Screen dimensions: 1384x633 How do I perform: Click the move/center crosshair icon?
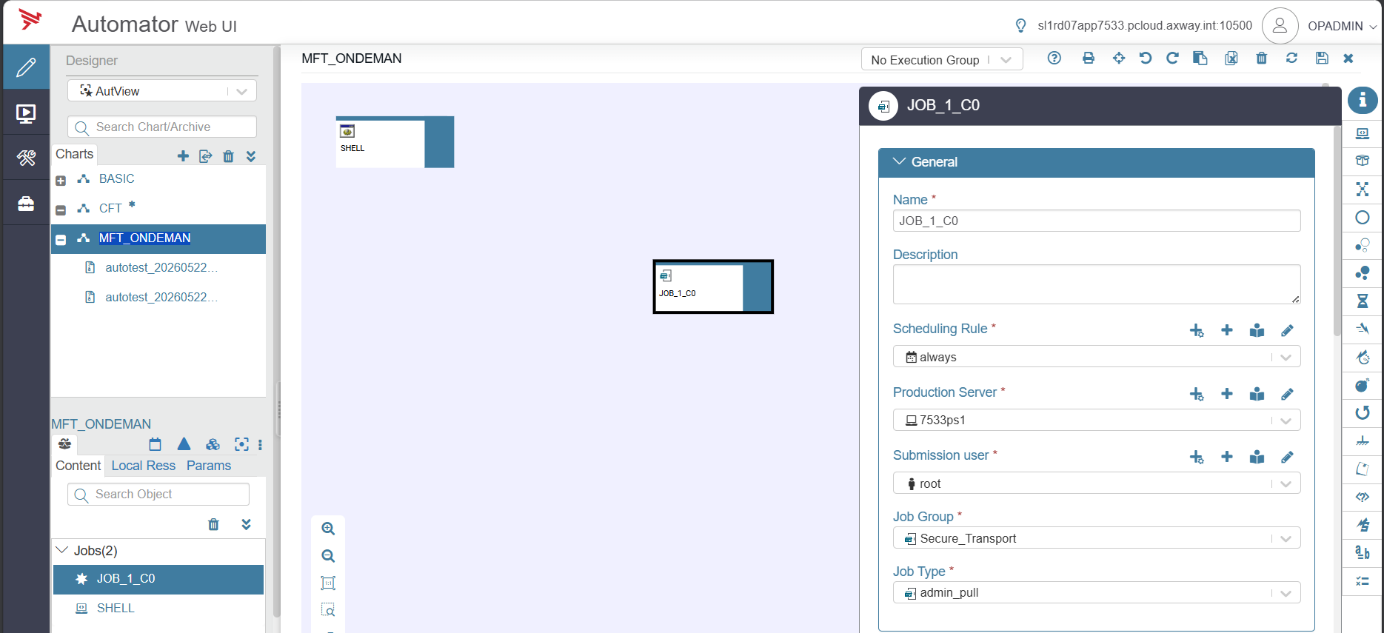1119,58
